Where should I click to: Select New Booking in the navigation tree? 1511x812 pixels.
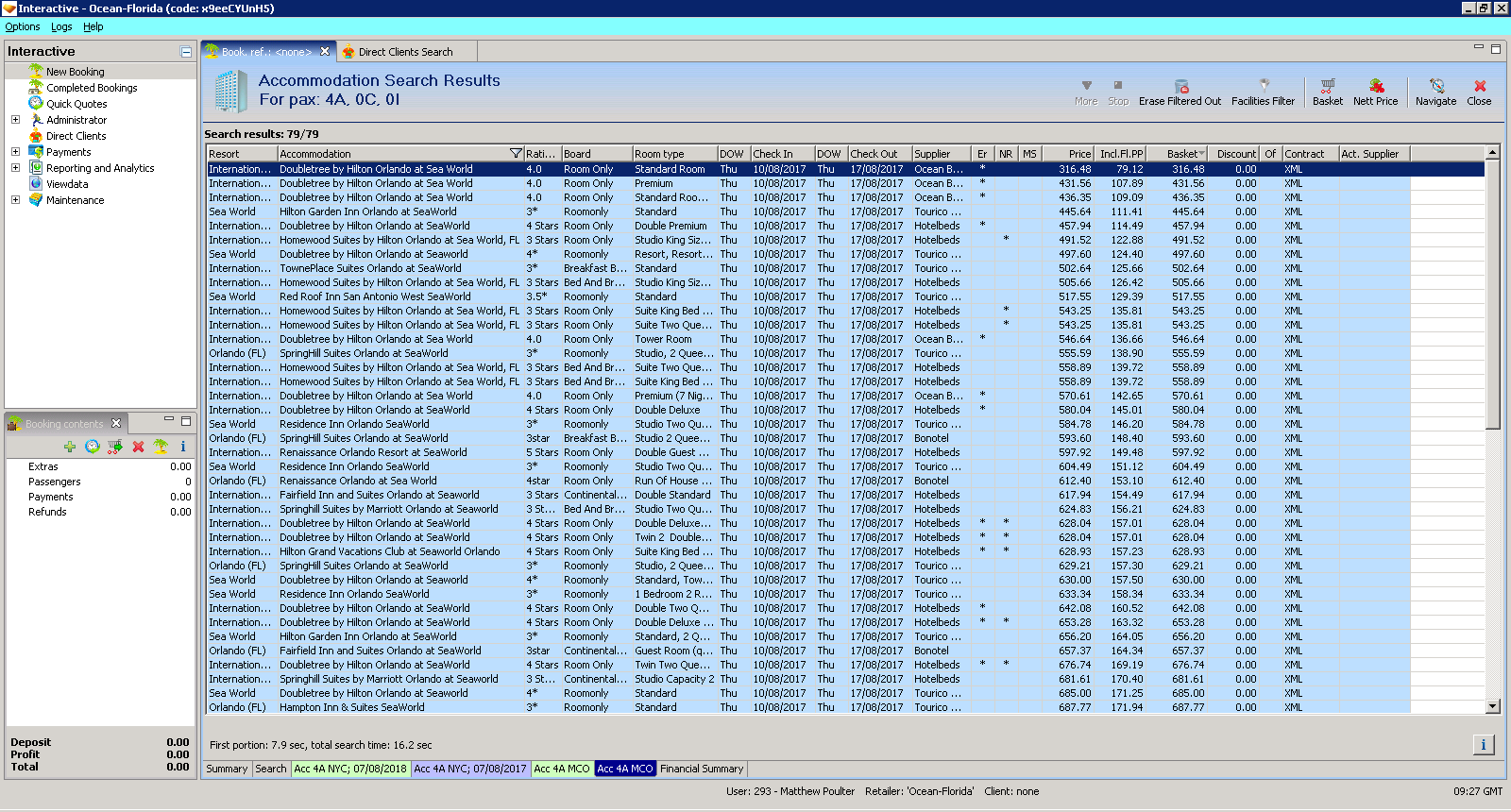[x=76, y=72]
